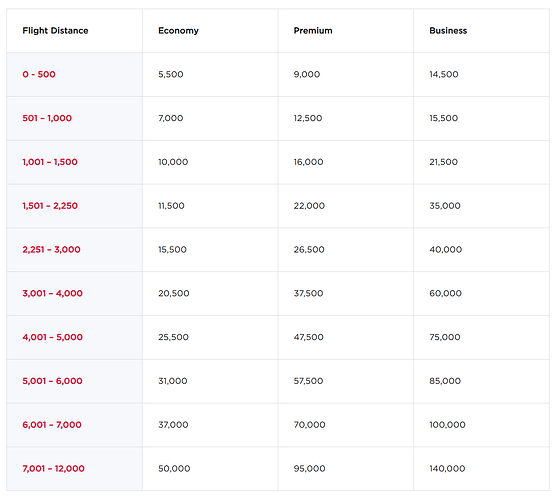Click the 6,001 - 7,000 distance label
The image size is (559, 500).
(x=52, y=425)
